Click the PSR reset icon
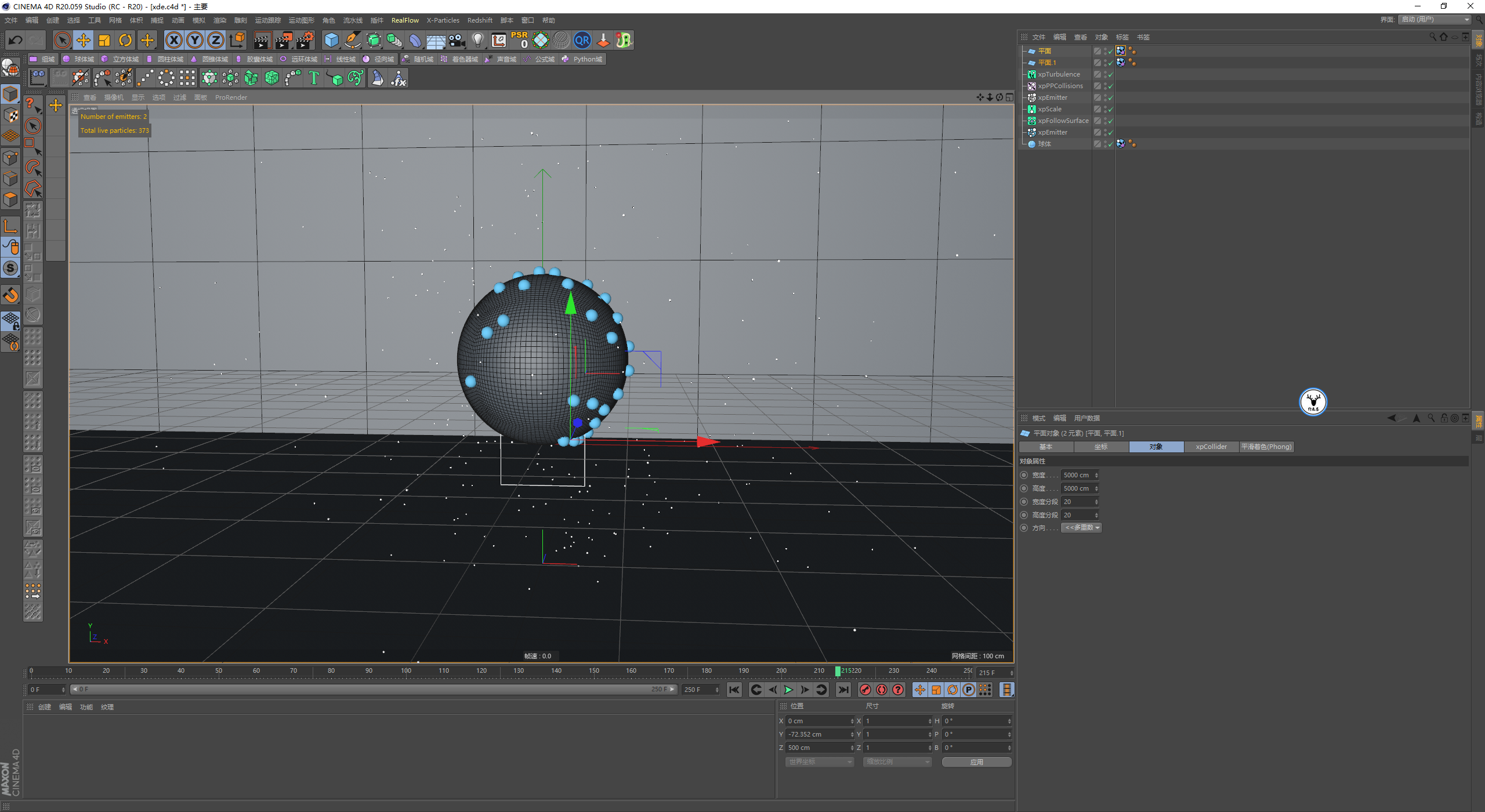Image resolution: width=1485 pixels, height=812 pixels. point(519,40)
